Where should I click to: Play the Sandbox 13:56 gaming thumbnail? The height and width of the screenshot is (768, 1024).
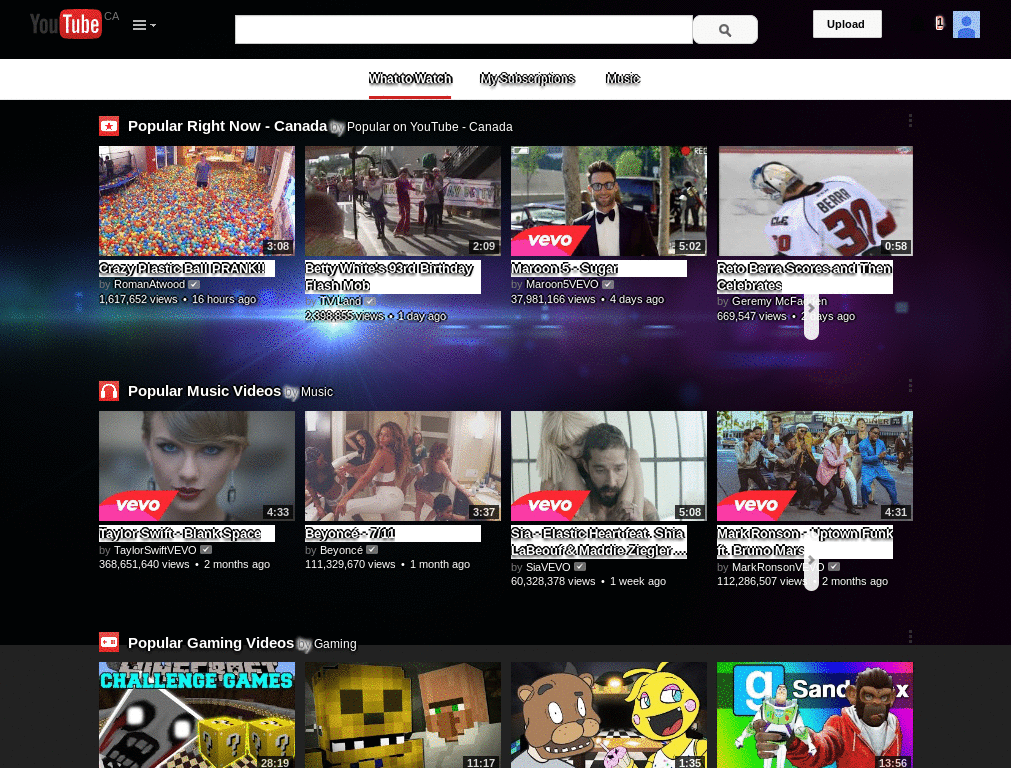(x=815, y=715)
